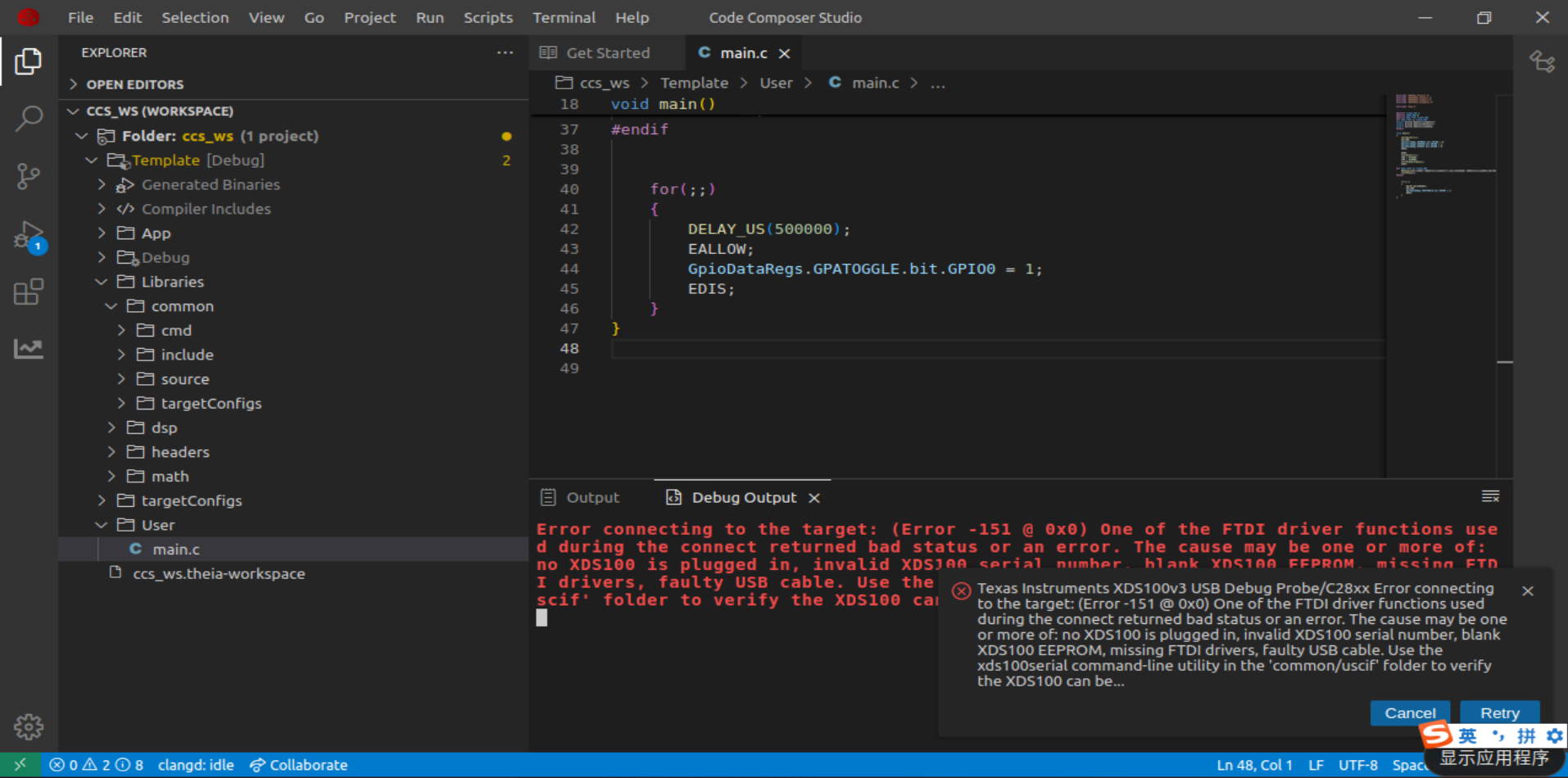Open the Scripts menu
1568x778 pixels.
point(488,17)
